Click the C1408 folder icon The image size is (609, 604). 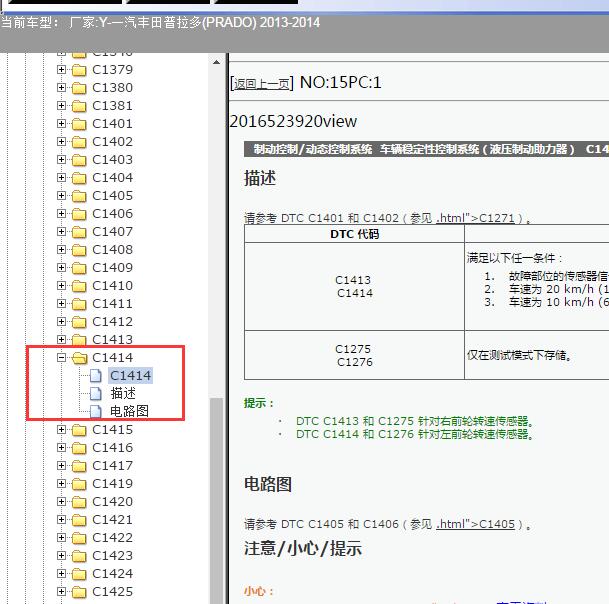click(x=79, y=249)
